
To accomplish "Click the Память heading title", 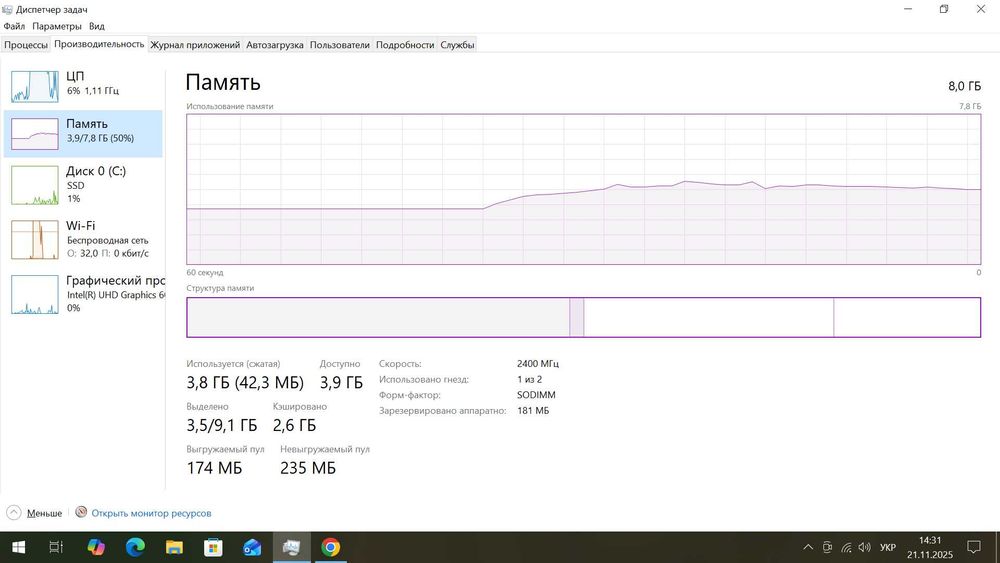I will coord(223,82).
